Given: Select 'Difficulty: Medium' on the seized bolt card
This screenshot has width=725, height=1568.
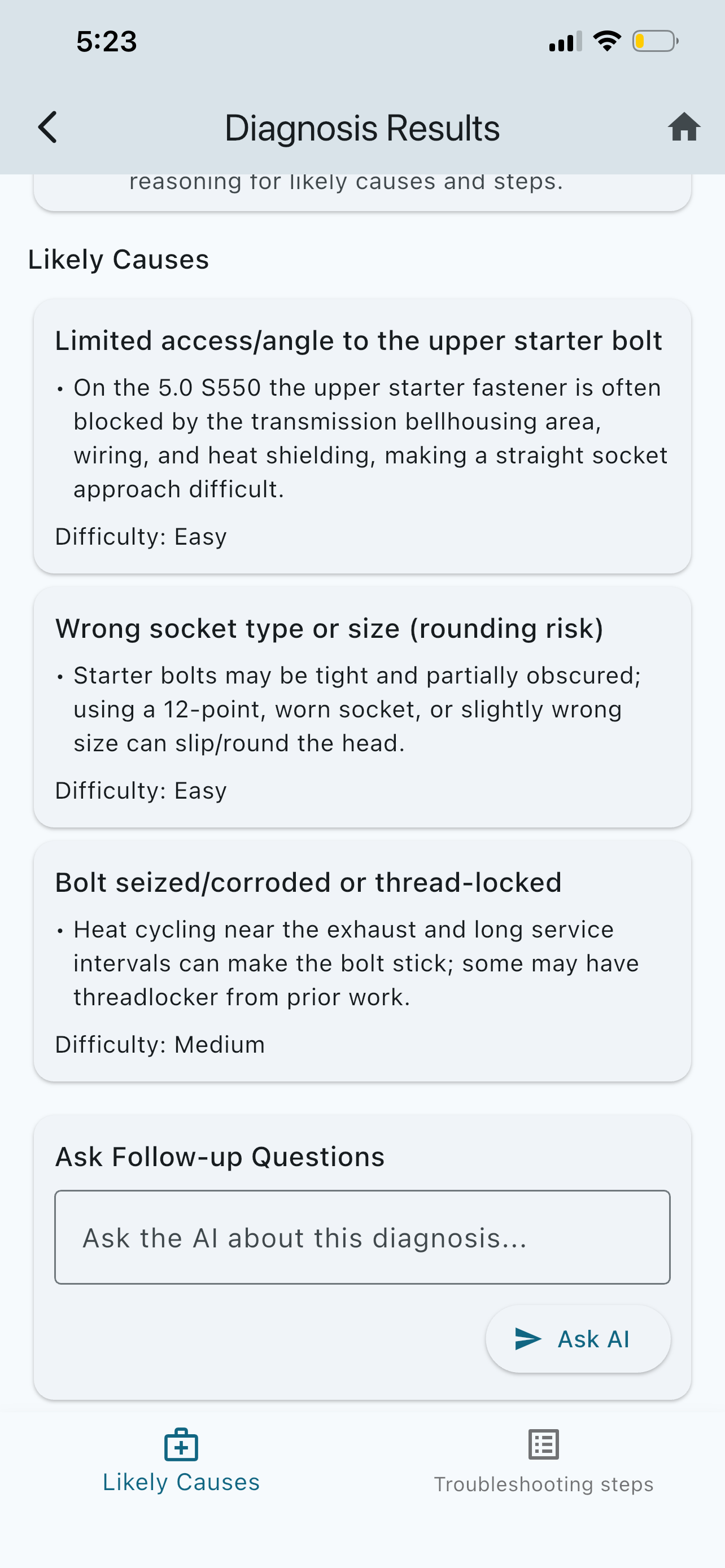Looking at the screenshot, I should coord(159,1043).
